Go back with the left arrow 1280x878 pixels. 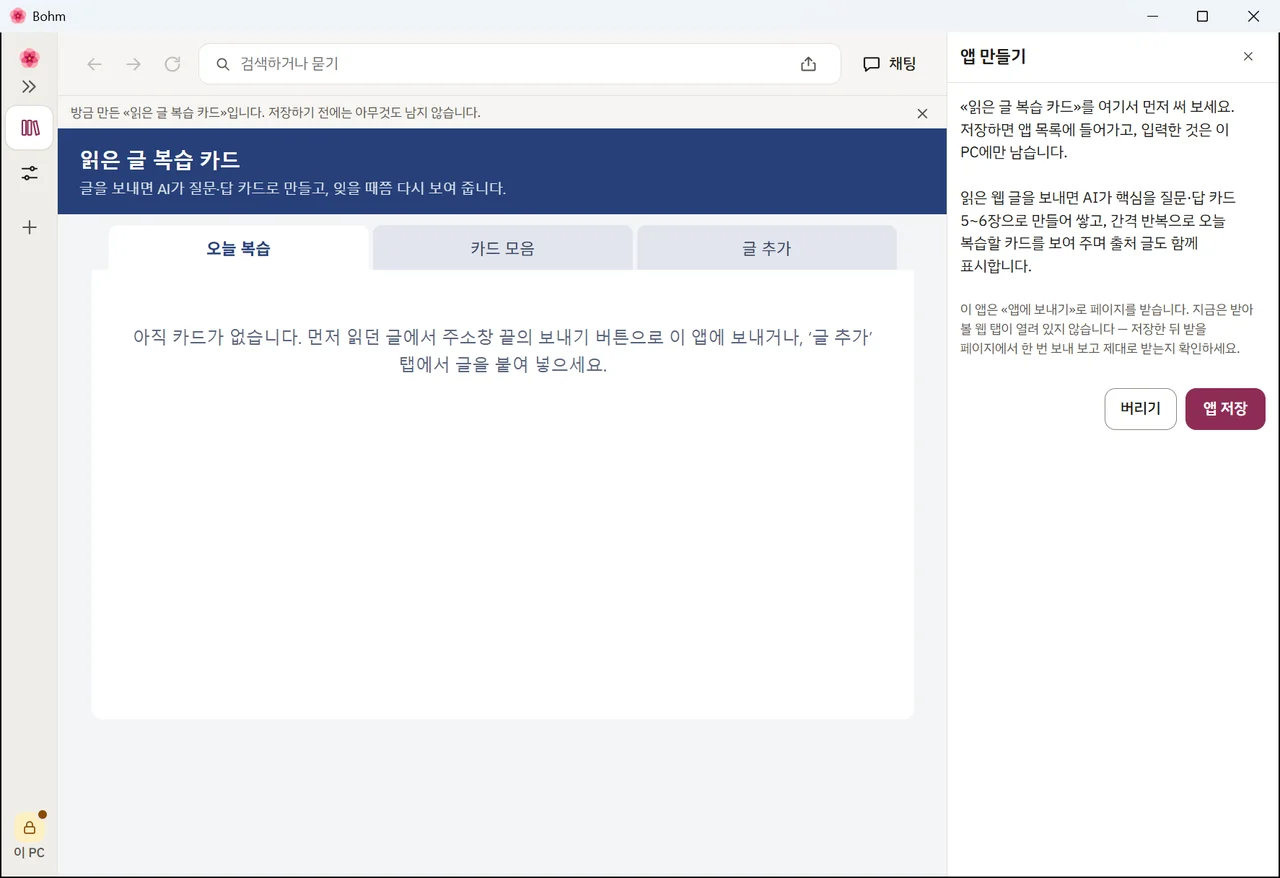(x=95, y=64)
